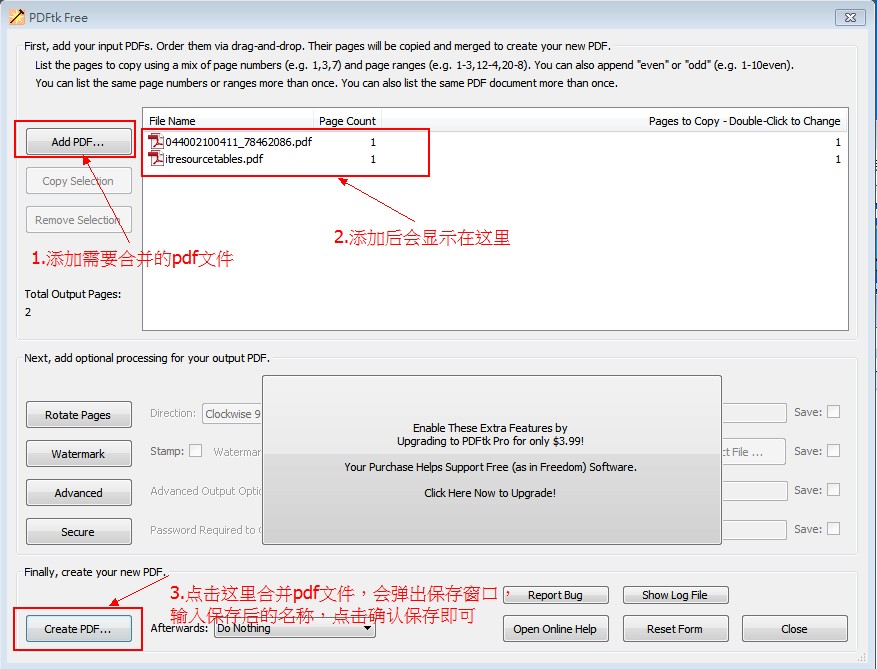Click the Advanced output options input field
The image size is (877, 669).
tap(754, 491)
